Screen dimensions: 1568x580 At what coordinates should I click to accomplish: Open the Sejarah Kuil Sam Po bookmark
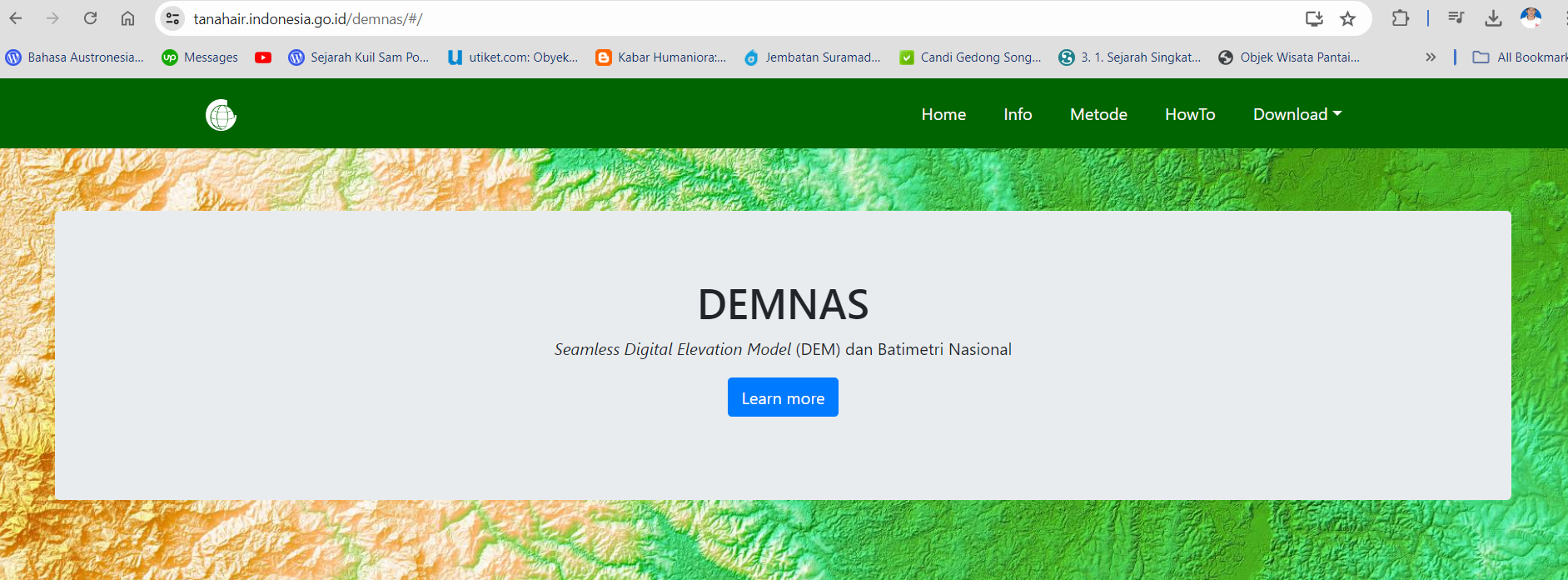(x=359, y=57)
